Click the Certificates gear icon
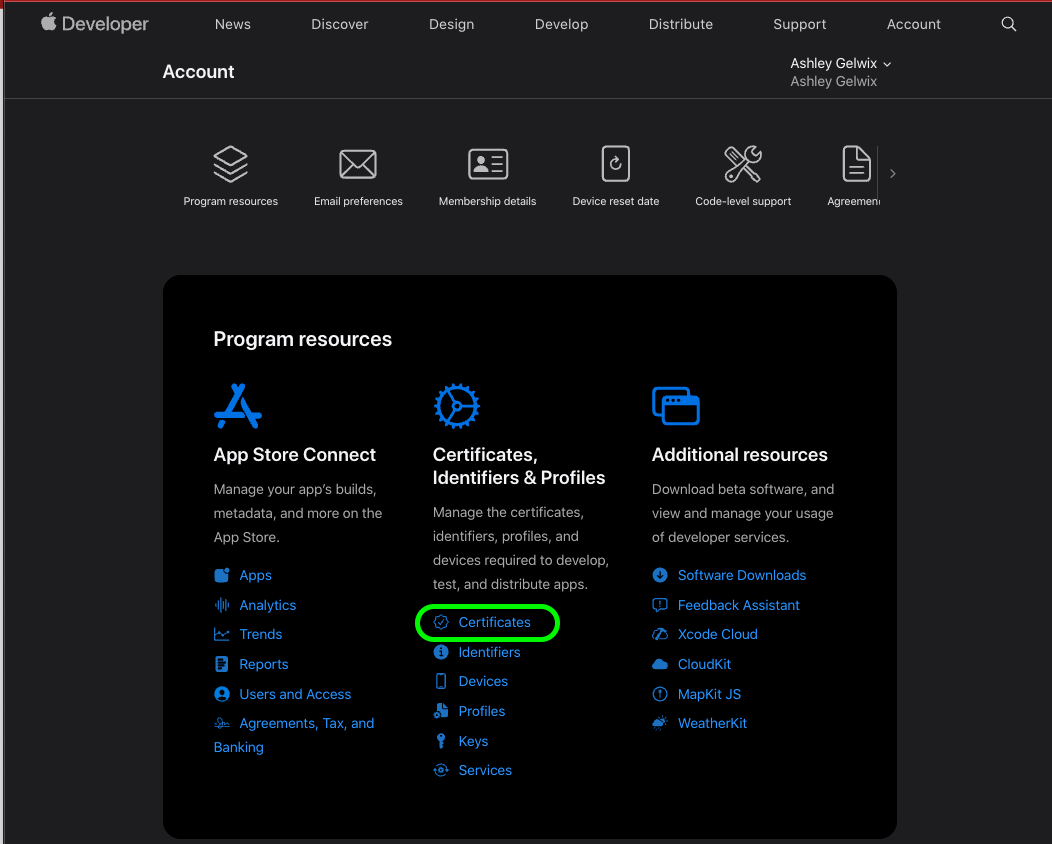The width and height of the screenshot is (1052, 844). coord(457,406)
